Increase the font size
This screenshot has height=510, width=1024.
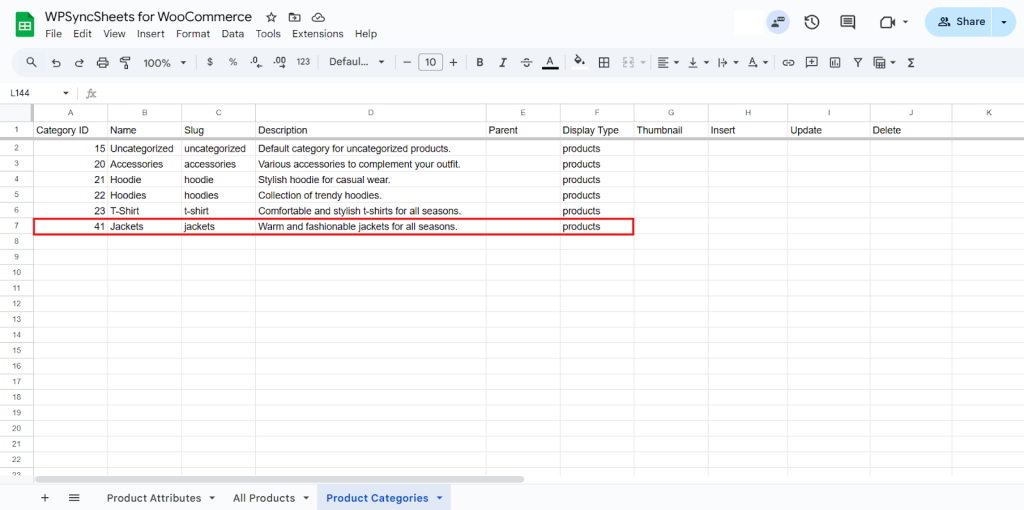pos(453,63)
